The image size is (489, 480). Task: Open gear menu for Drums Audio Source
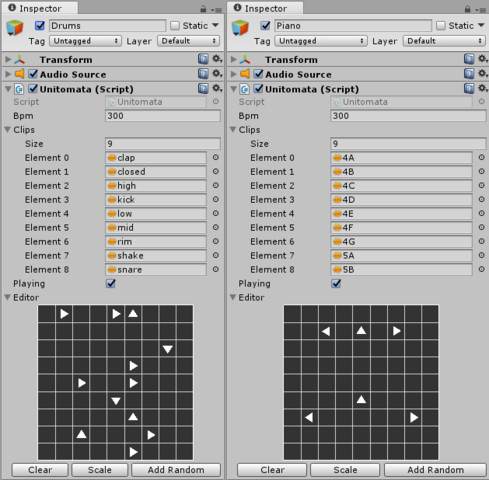[x=217, y=73]
